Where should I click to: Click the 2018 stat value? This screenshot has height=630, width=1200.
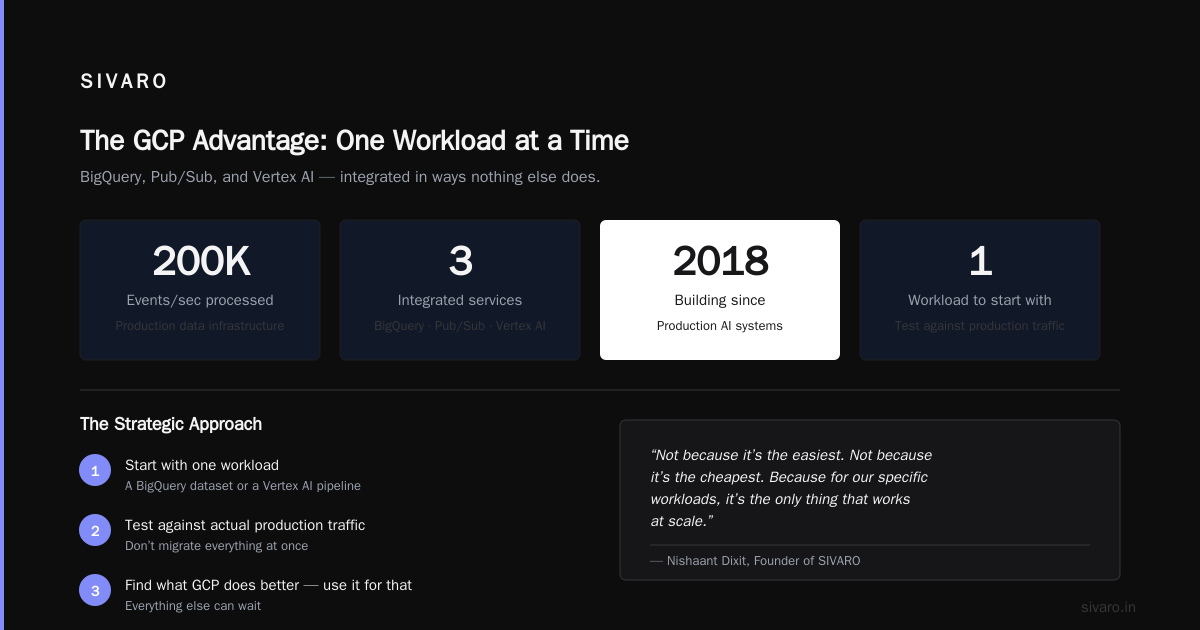(720, 261)
